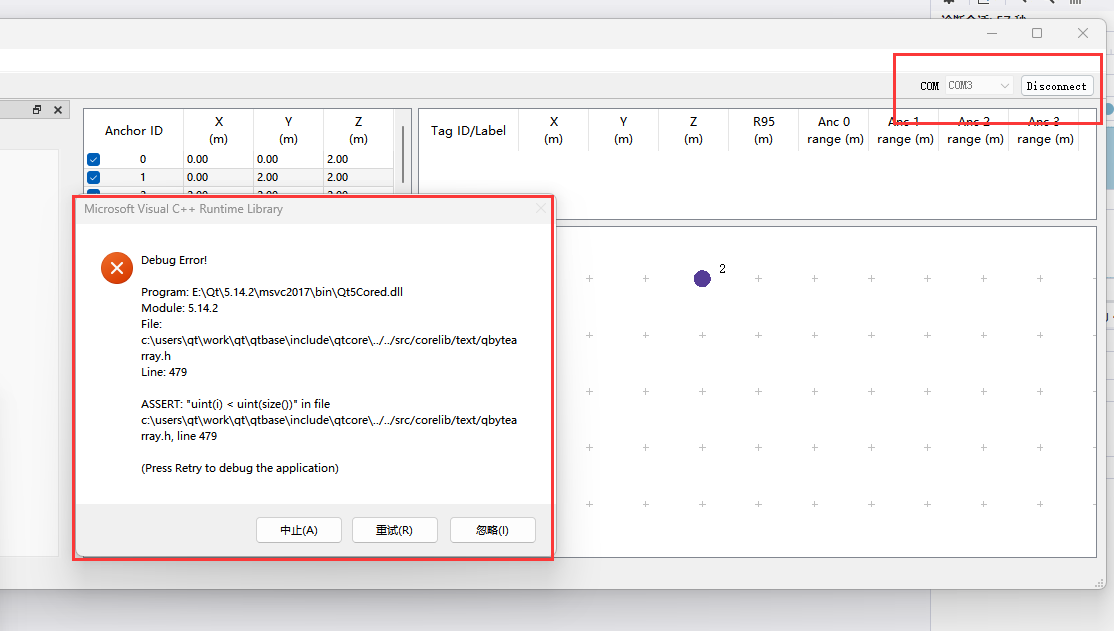This screenshot has height=631, width=1114.
Task: Select the purple tag 2 marker
Action: click(x=702, y=278)
